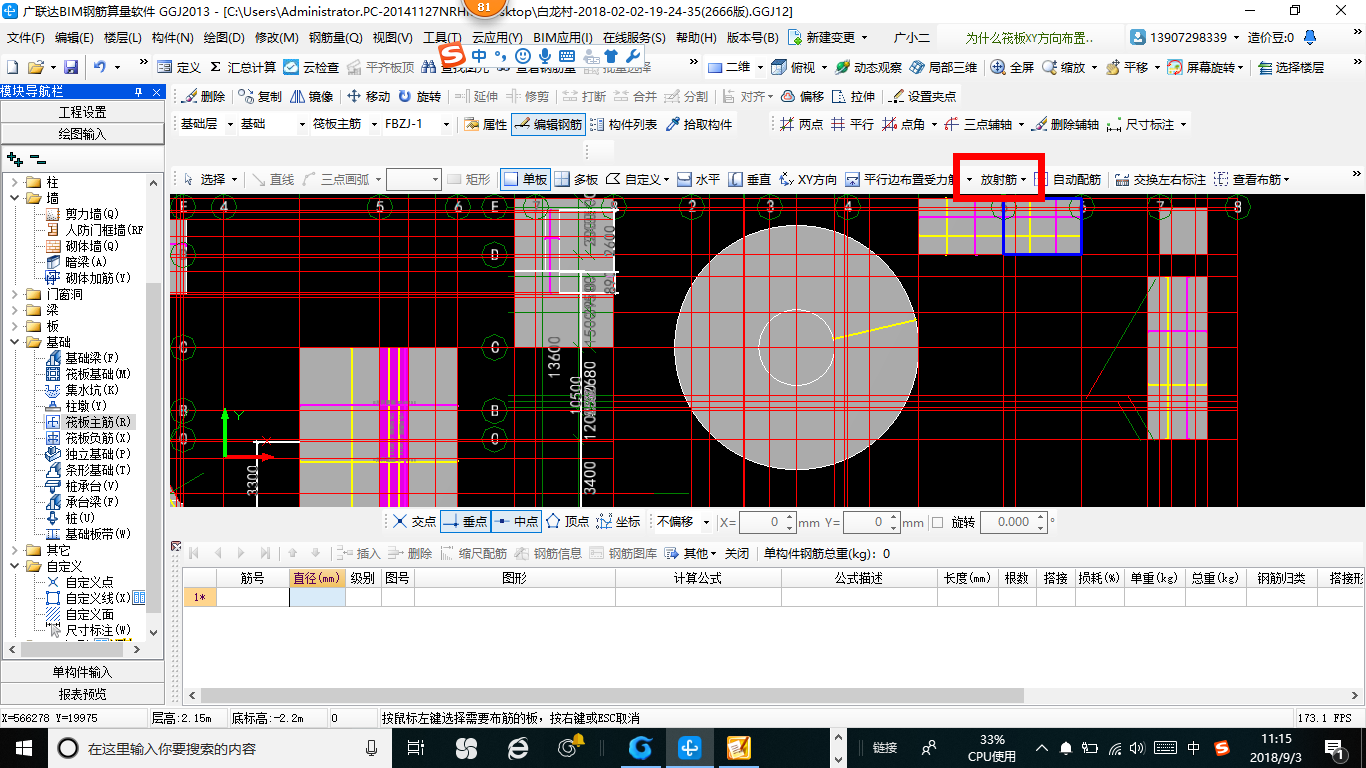
Task: Check the 旋转 rotate checkbox
Action: click(x=937, y=522)
